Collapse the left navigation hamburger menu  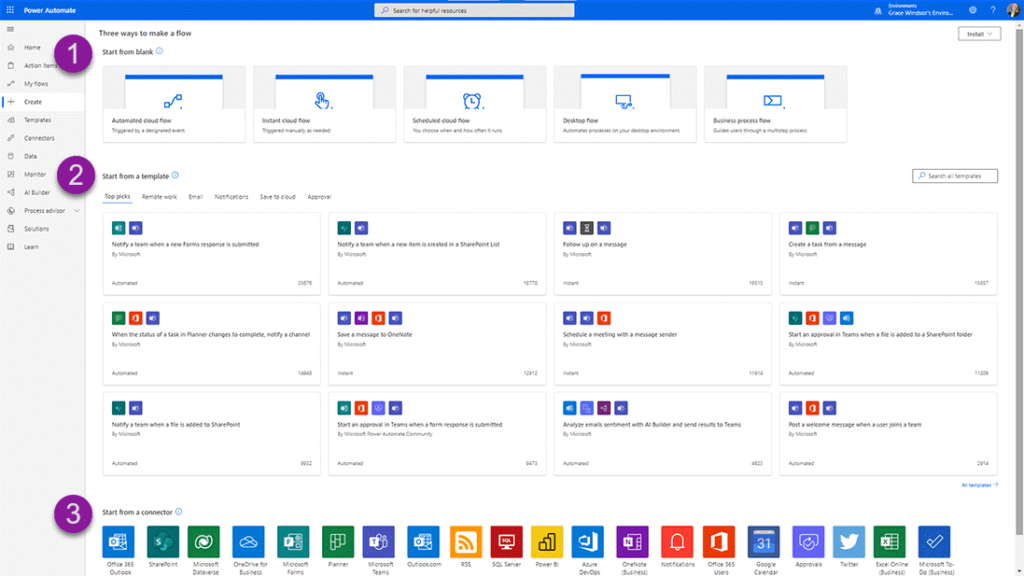pos(10,29)
